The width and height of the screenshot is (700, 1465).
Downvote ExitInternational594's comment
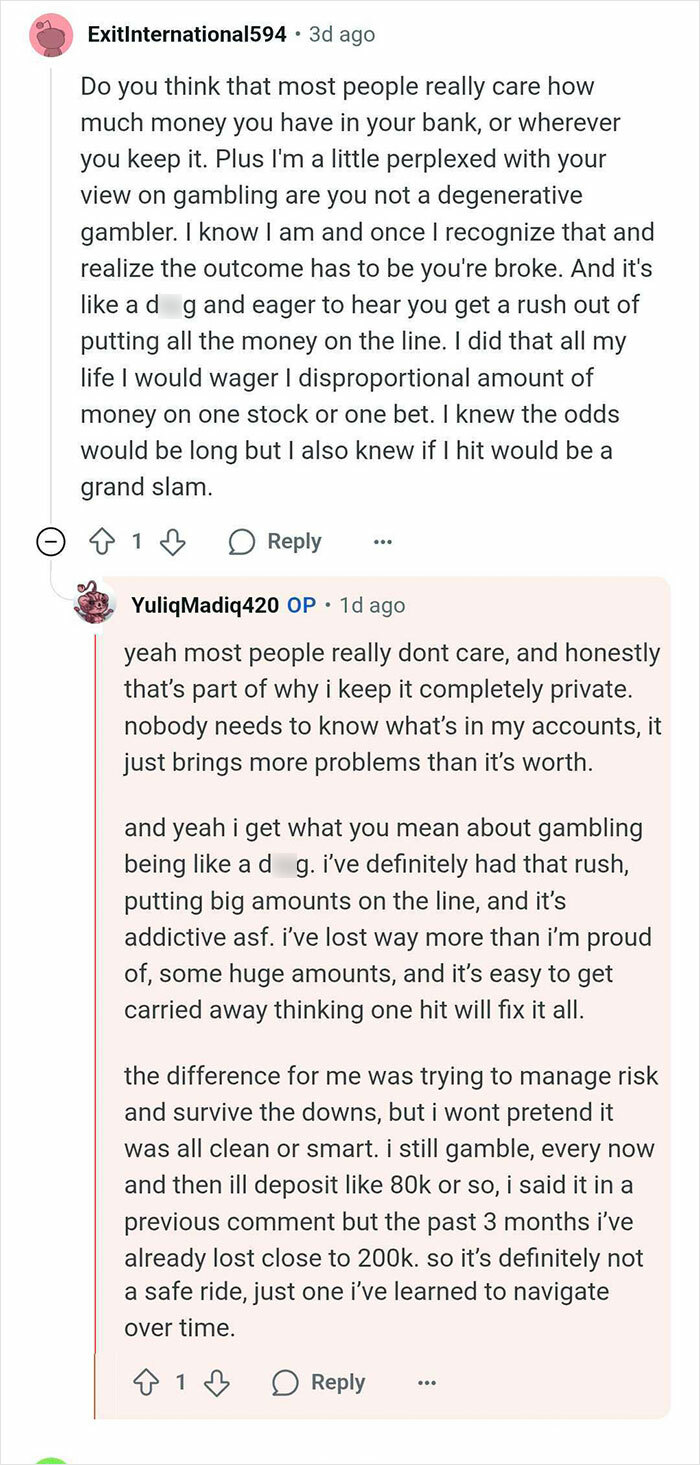coord(171,540)
